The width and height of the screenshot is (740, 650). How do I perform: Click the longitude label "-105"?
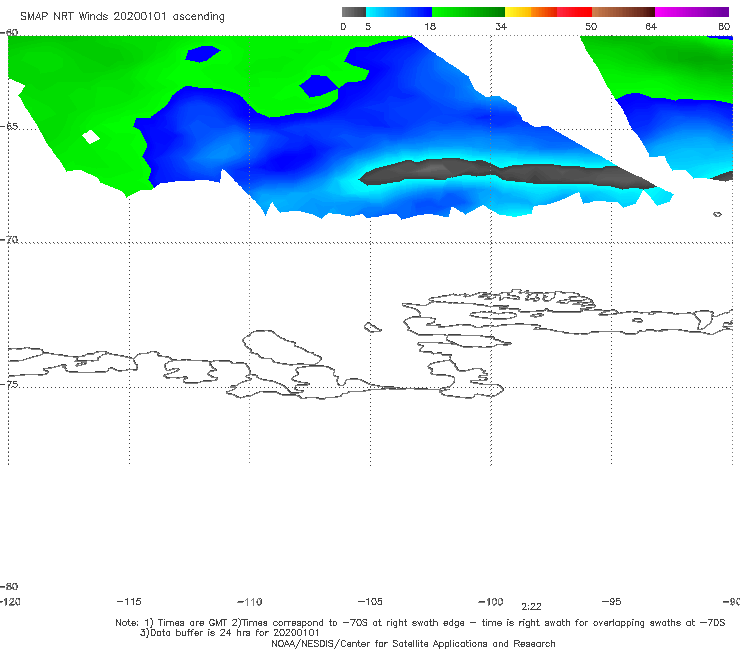pyautogui.click(x=370, y=602)
